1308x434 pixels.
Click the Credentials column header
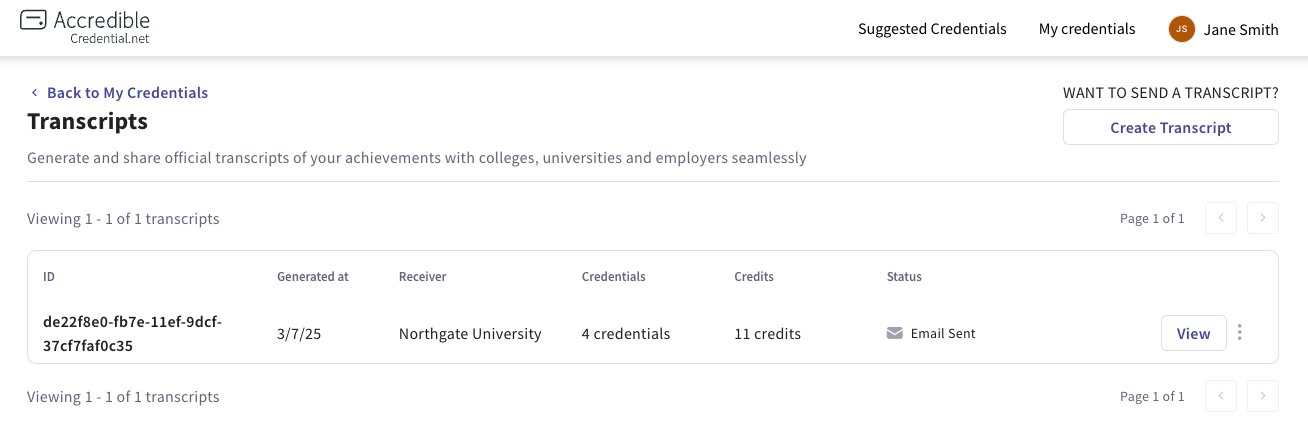coord(613,276)
